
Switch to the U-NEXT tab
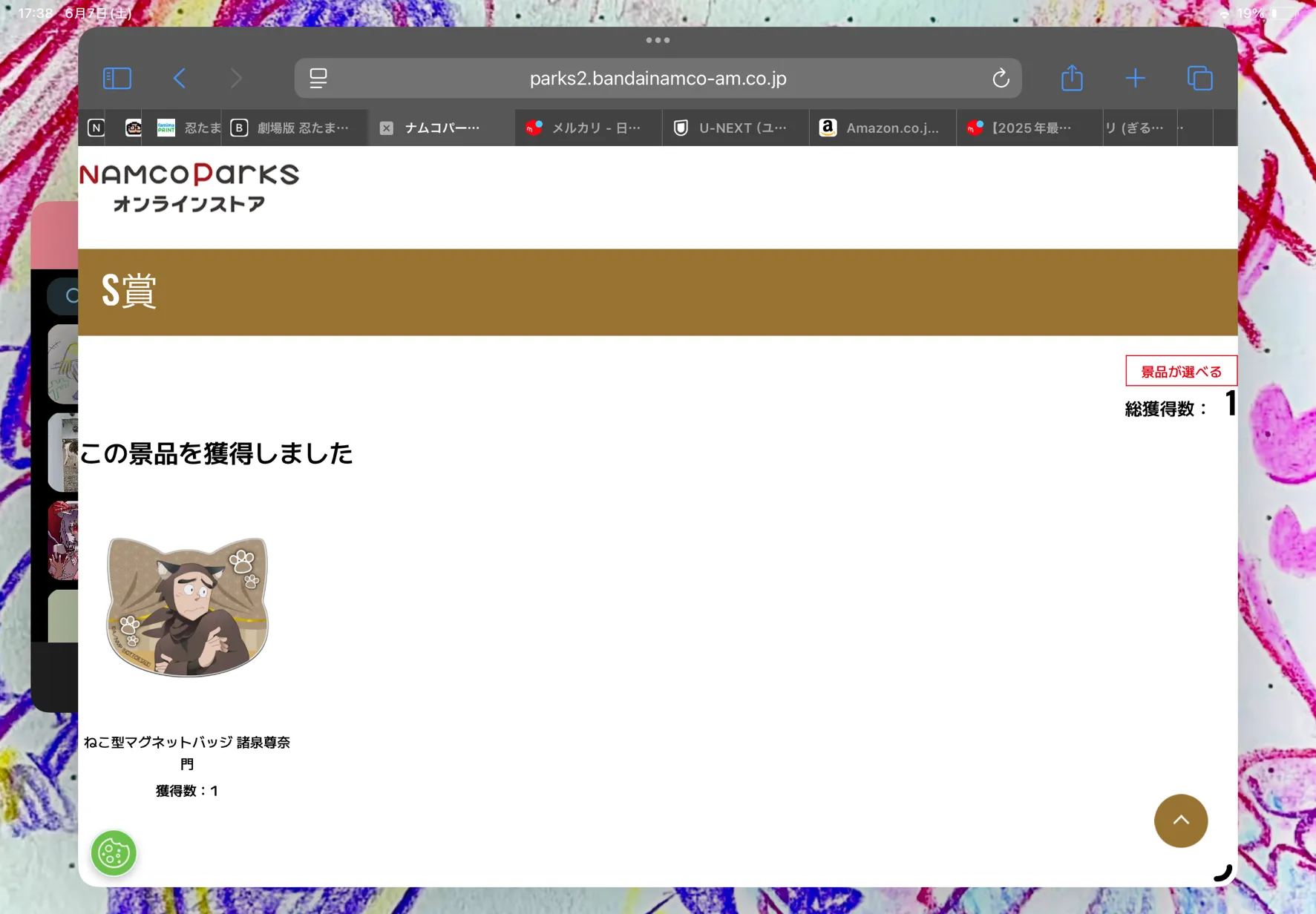[x=735, y=128]
